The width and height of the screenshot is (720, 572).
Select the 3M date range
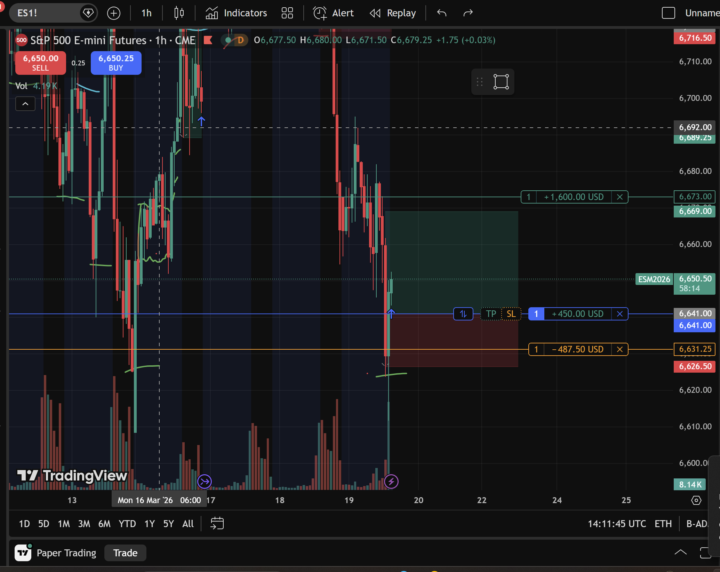pos(84,524)
